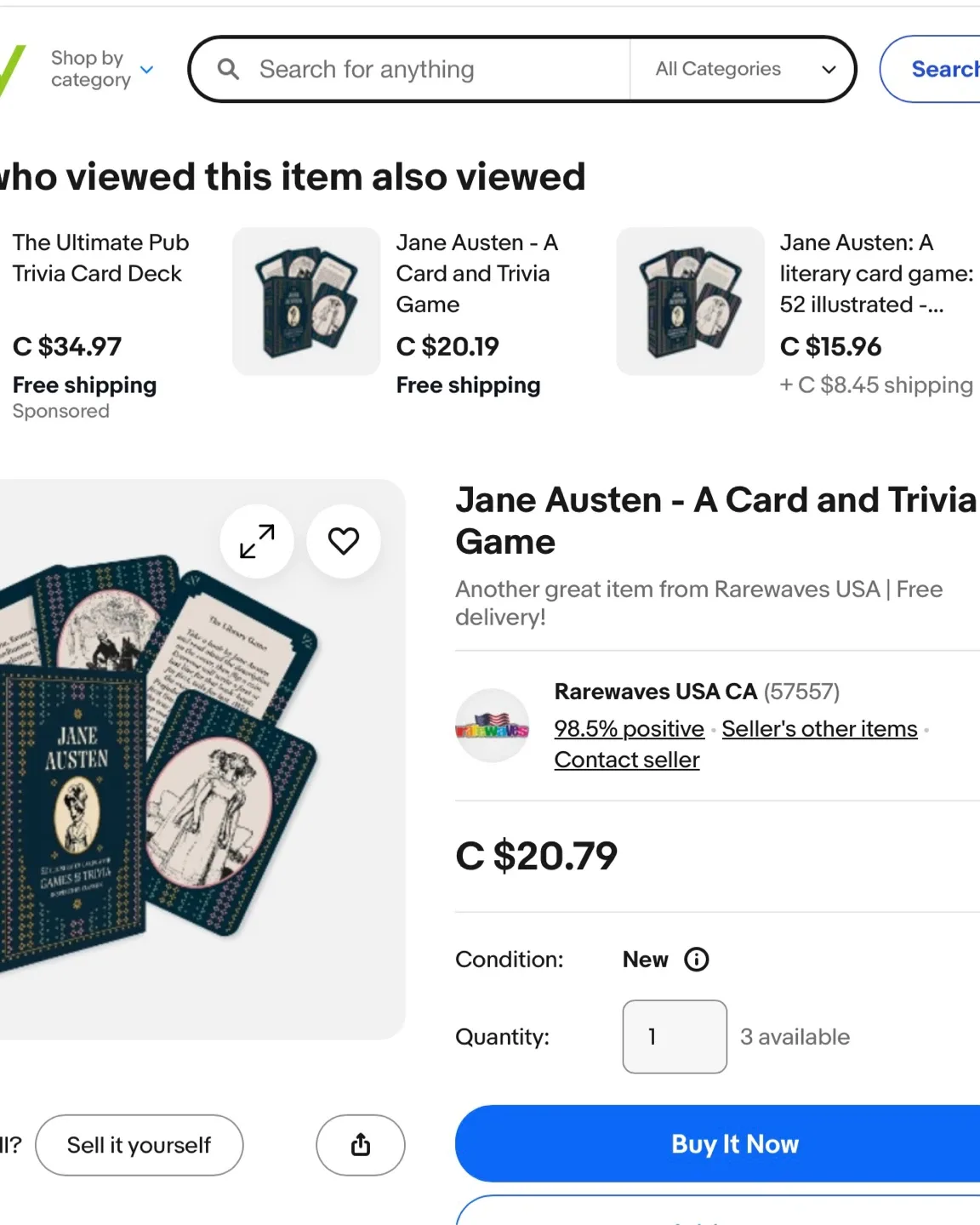Expand the product image to fullscreen
Viewport: 980px width, 1225px height.
(256, 541)
